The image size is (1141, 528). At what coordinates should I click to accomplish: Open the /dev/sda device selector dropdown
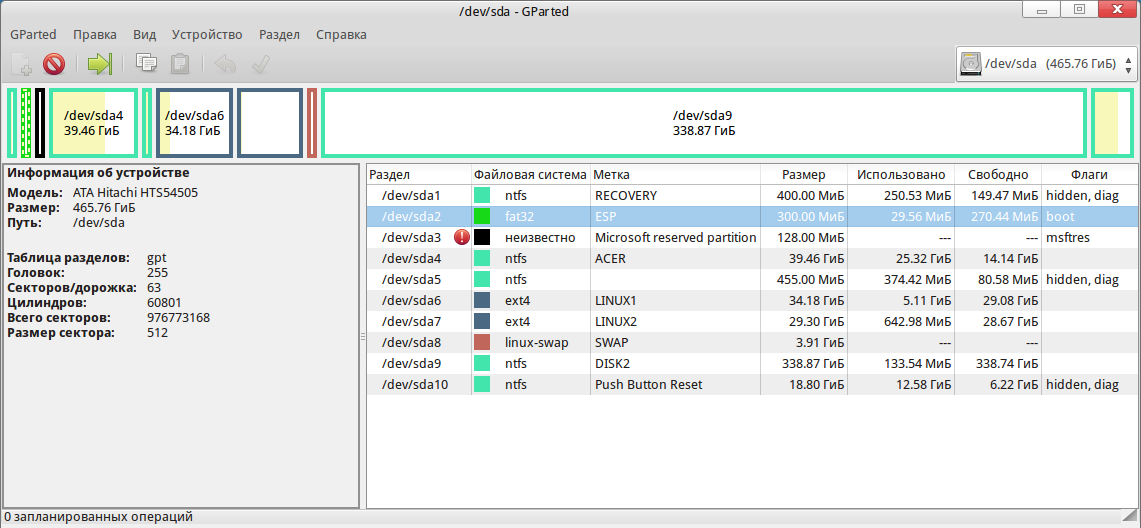pos(1047,65)
